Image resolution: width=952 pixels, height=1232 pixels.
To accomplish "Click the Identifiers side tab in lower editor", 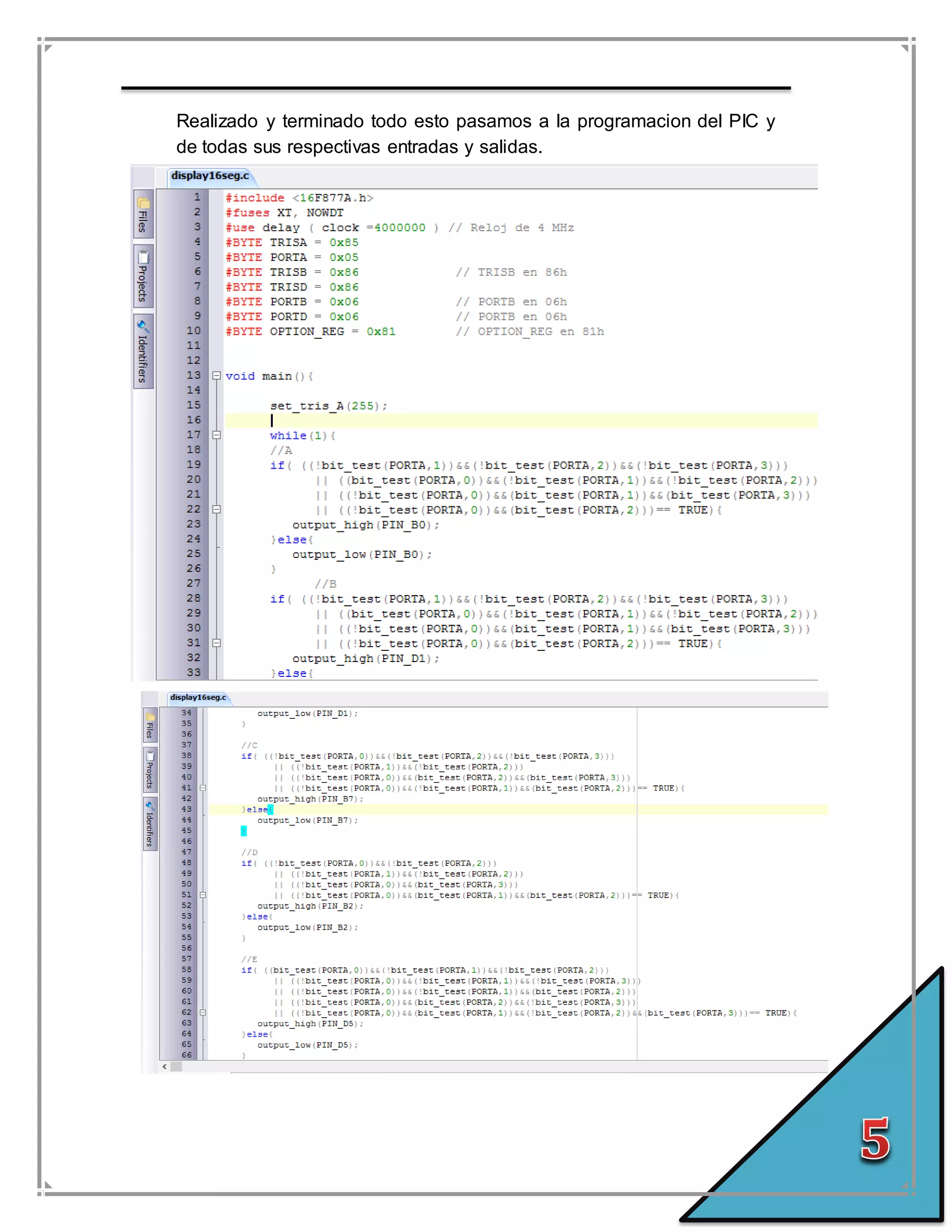I will (150, 823).
